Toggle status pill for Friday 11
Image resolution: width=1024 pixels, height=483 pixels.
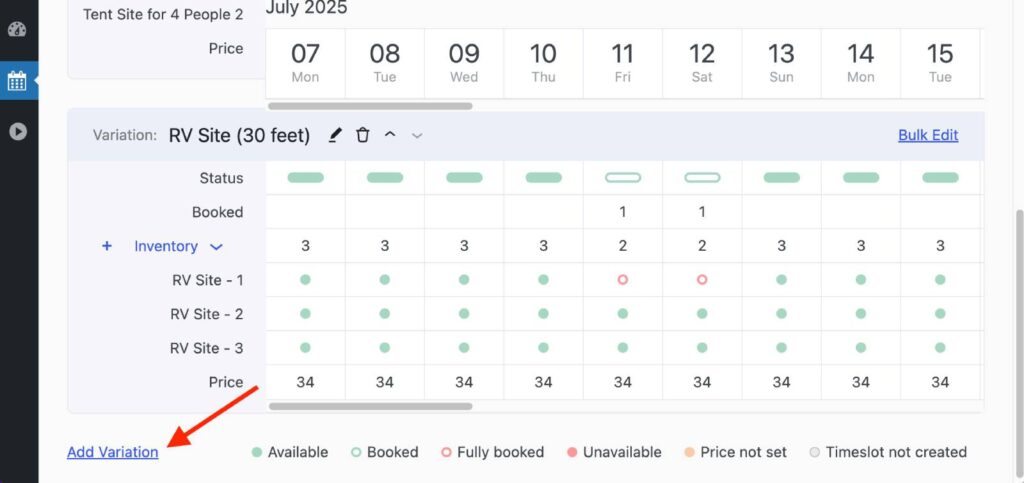(x=623, y=178)
